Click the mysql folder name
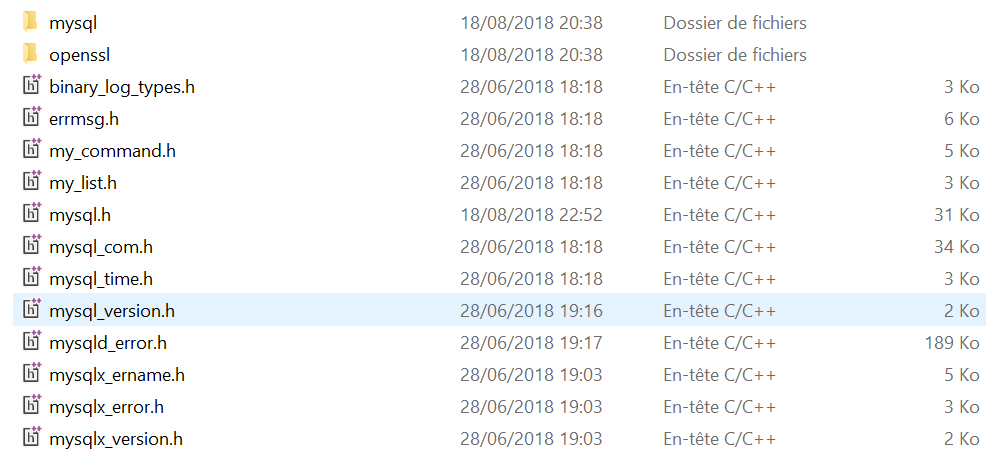Viewport: 995px width, 468px height. 73,23
